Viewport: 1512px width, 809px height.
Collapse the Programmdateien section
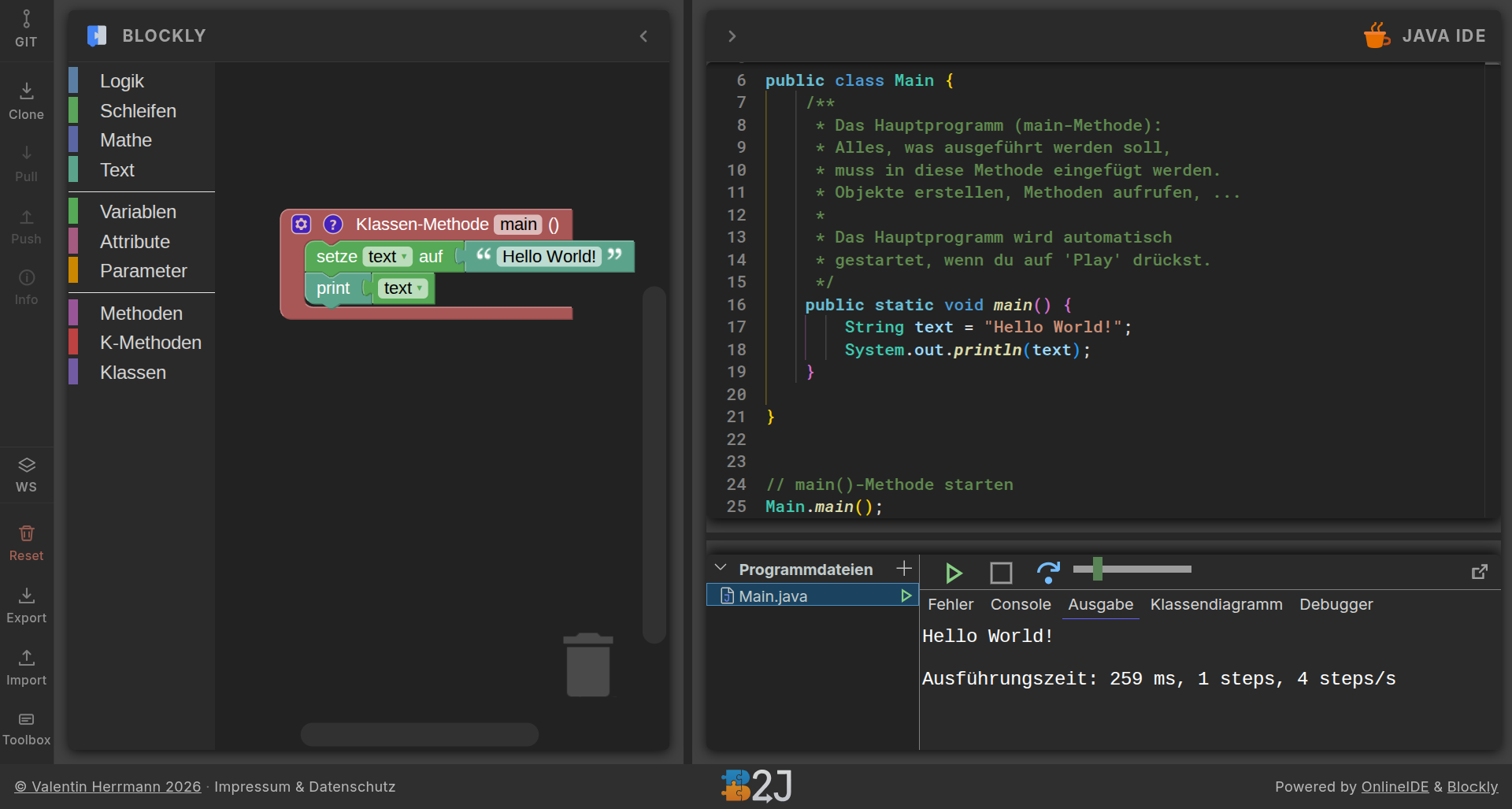click(x=720, y=568)
